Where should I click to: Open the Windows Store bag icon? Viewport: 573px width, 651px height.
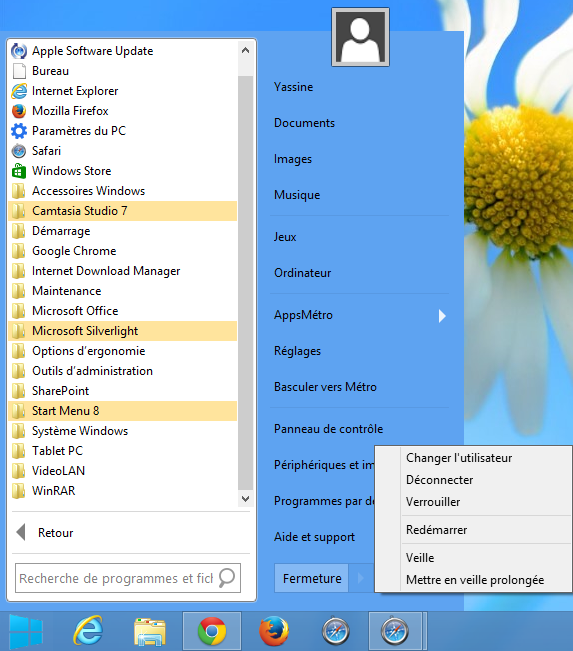click(19, 171)
